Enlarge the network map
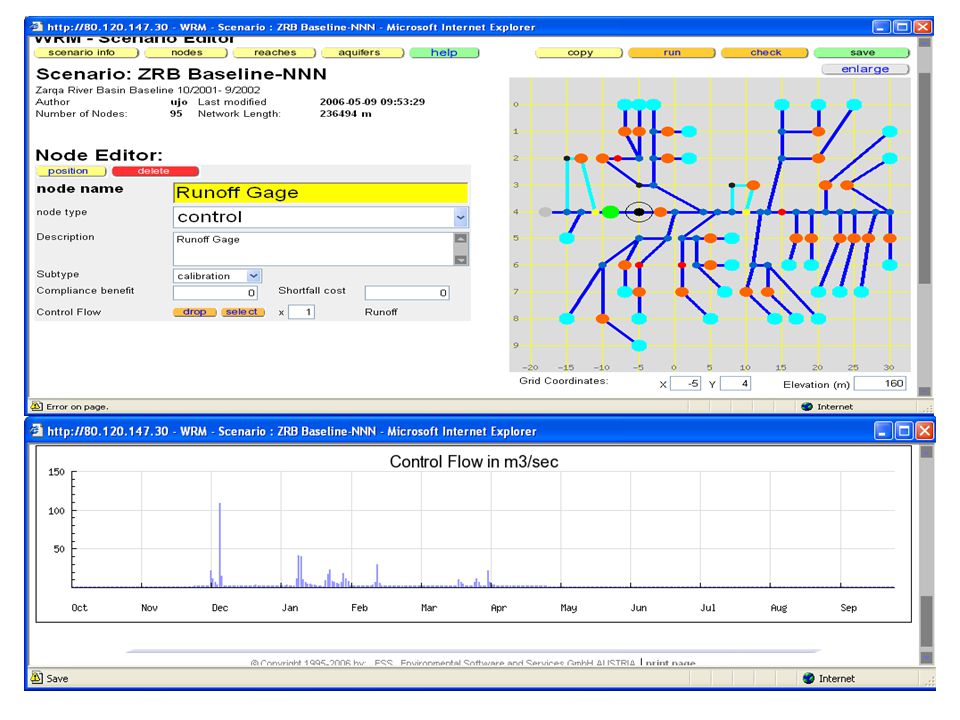 [x=865, y=69]
